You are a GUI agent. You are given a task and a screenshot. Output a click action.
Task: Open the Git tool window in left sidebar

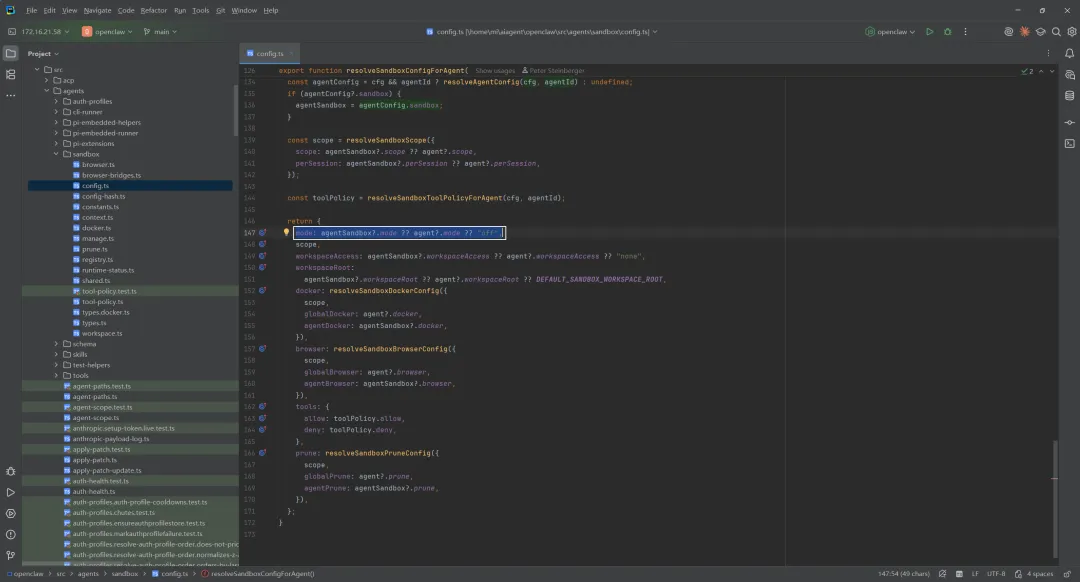11,555
